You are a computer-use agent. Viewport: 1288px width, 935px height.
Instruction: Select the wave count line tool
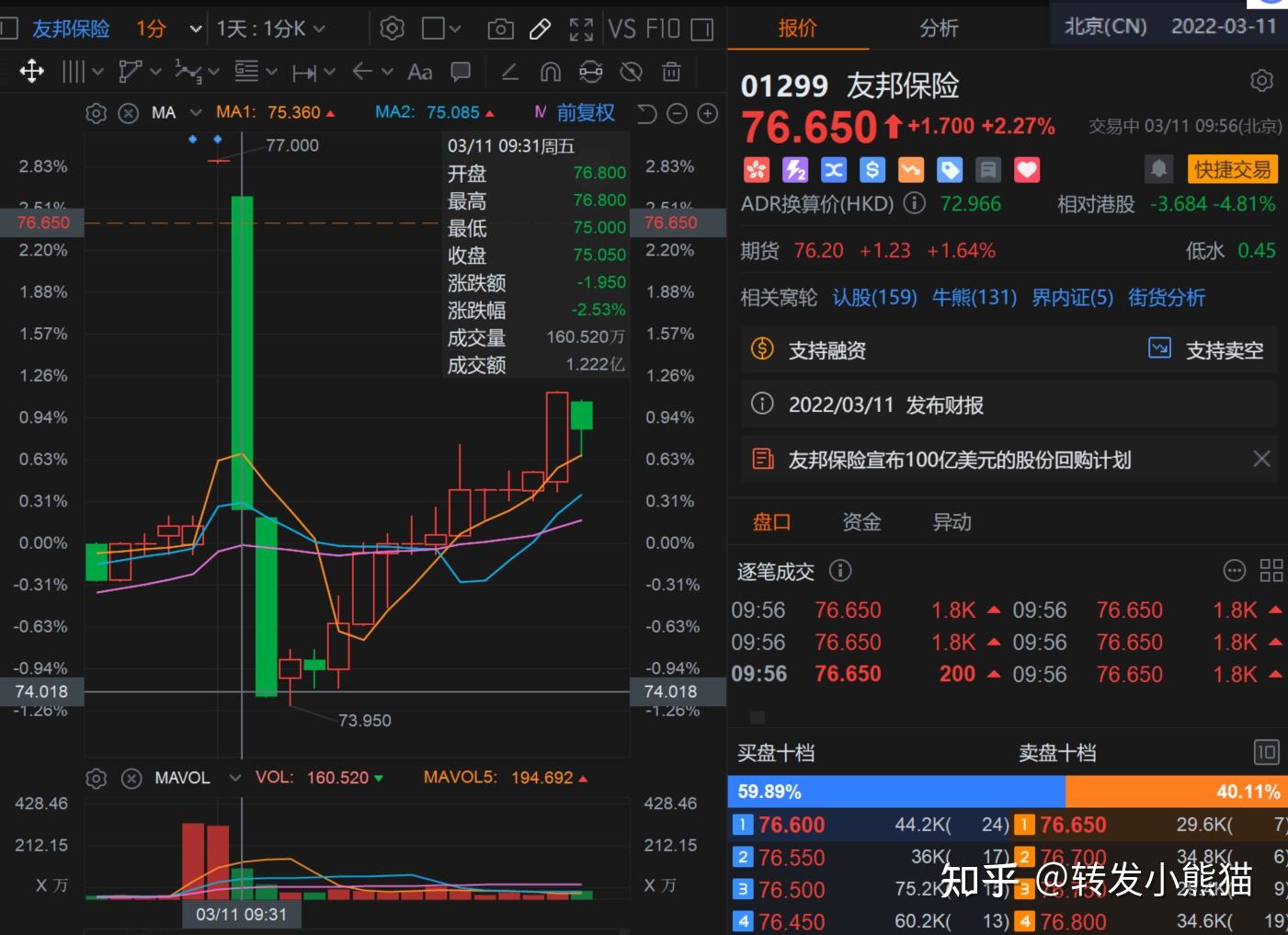click(188, 72)
